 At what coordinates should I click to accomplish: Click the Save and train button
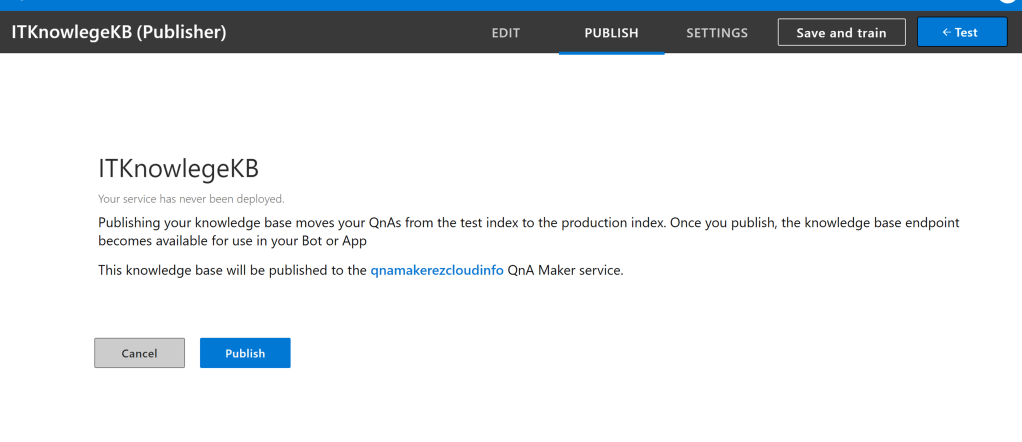[x=841, y=33]
